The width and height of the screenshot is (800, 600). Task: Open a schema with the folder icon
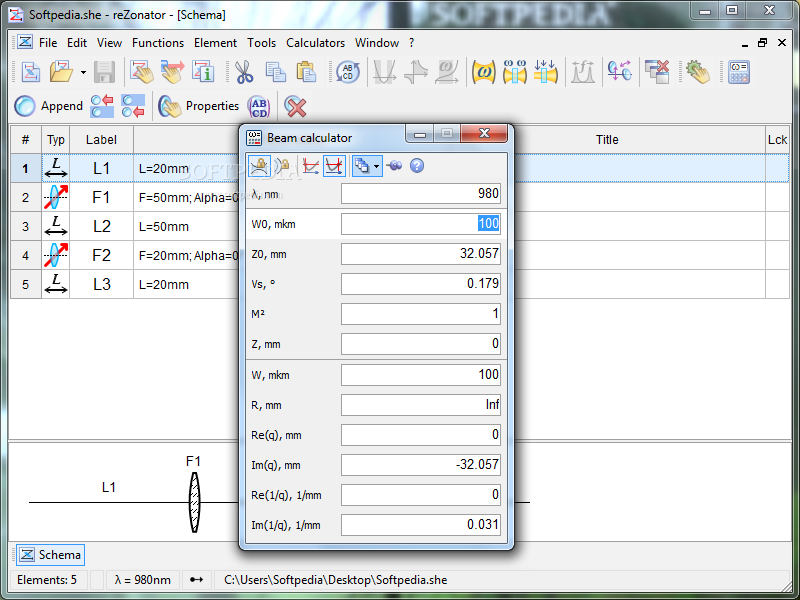(61, 72)
